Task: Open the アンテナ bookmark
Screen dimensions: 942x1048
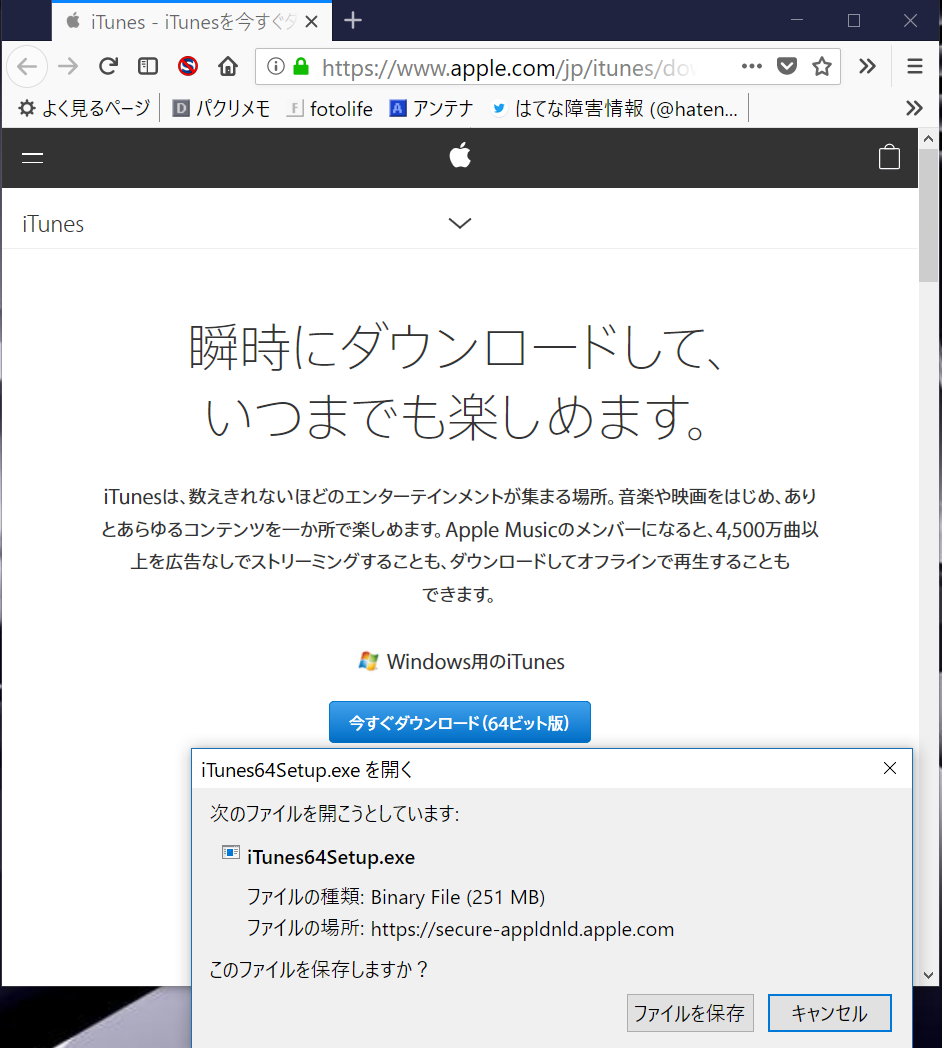Action: [431, 108]
